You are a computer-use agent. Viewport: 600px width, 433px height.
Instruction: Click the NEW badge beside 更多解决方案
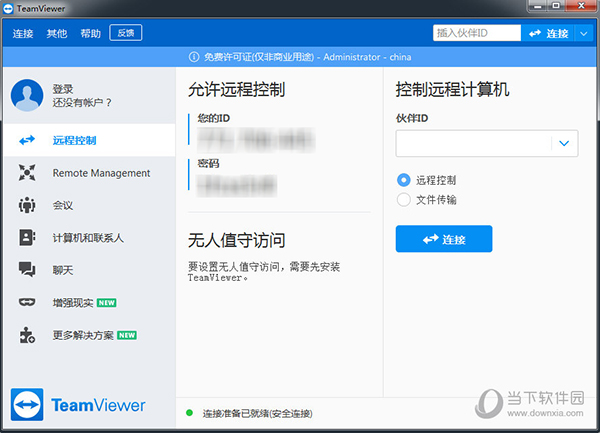click(x=127, y=335)
